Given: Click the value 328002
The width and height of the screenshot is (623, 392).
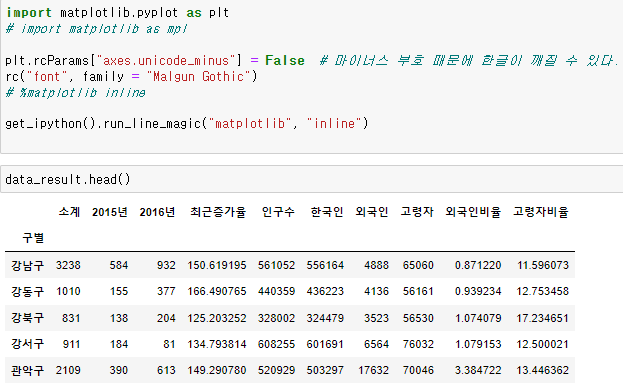Looking at the screenshot, I should pyautogui.click(x=277, y=318).
